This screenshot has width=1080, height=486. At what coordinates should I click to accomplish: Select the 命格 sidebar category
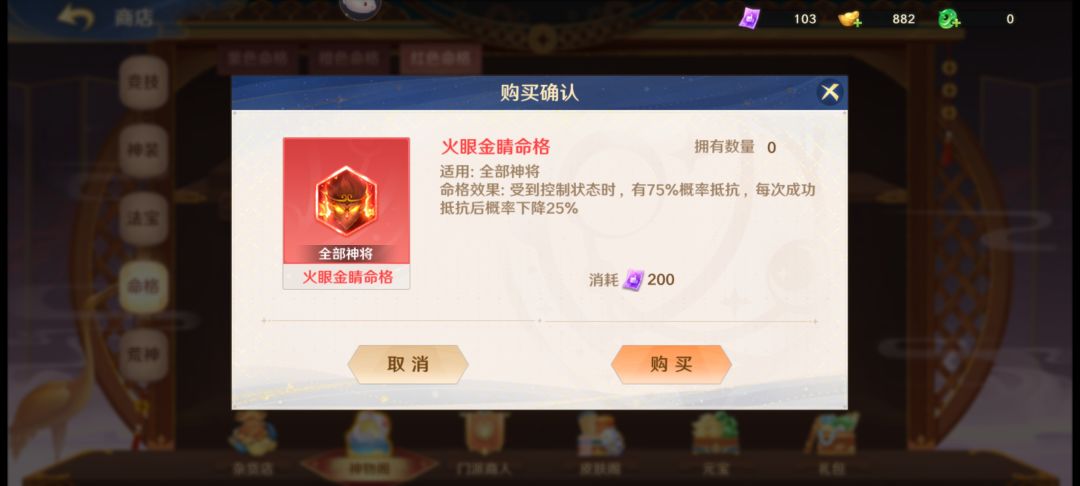[x=143, y=286]
